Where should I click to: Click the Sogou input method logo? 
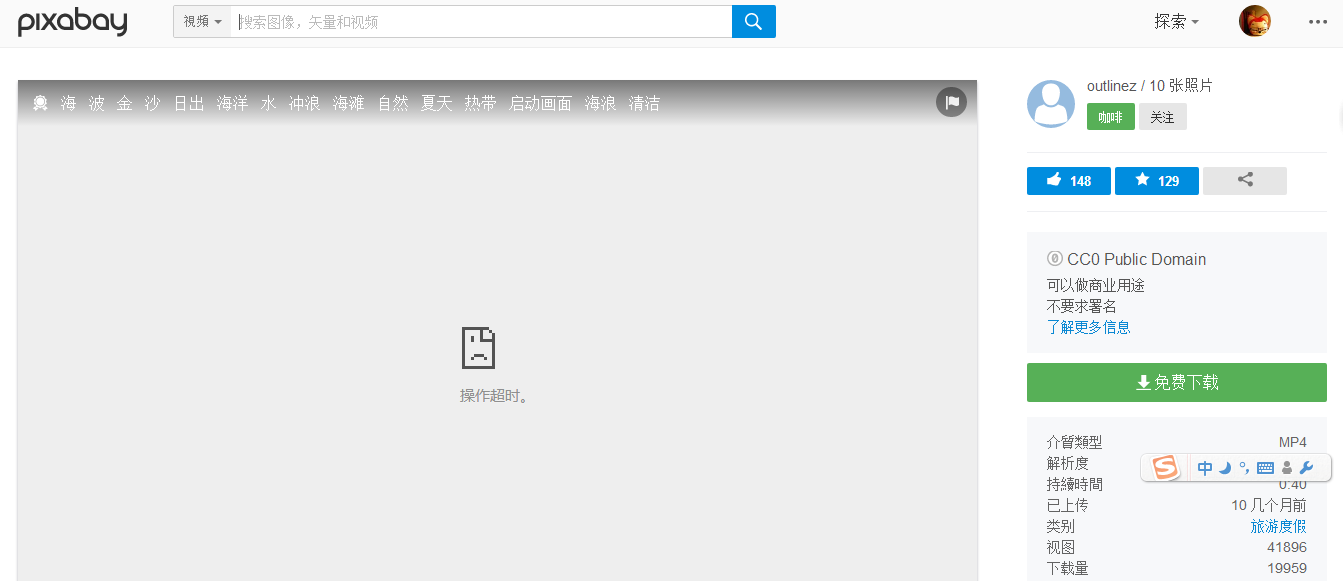point(1163,467)
